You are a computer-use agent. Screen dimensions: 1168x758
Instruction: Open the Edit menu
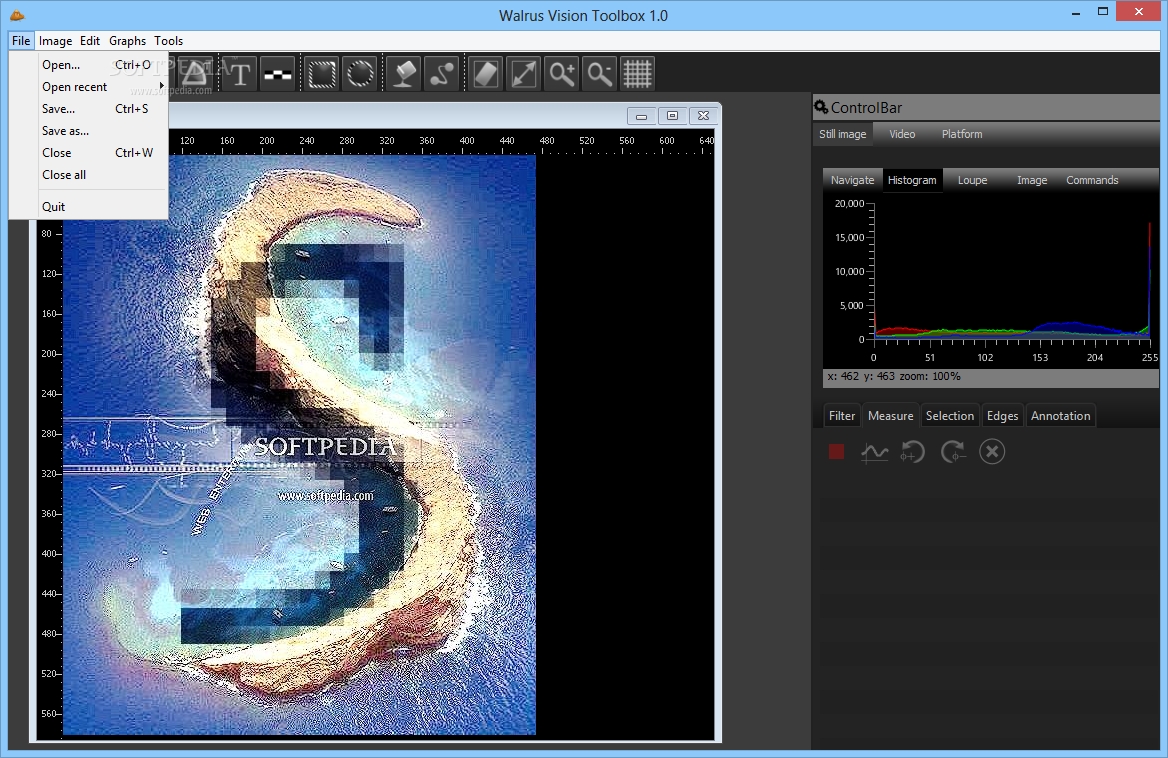[x=90, y=41]
